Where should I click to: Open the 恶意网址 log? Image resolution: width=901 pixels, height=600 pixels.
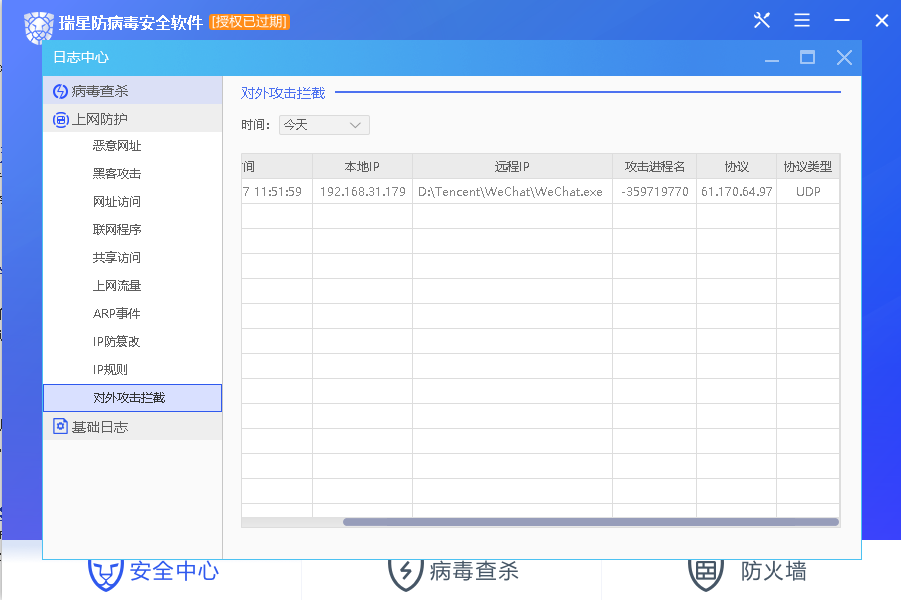point(117,146)
